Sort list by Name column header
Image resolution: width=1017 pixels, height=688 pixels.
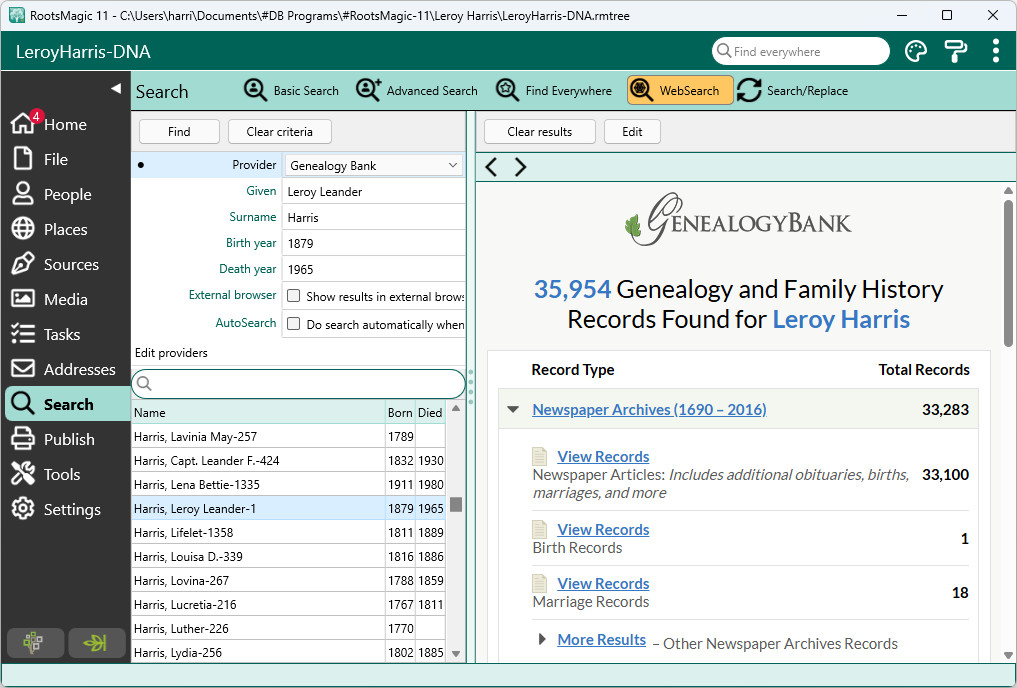pyautogui.click(x=258, y=412)
